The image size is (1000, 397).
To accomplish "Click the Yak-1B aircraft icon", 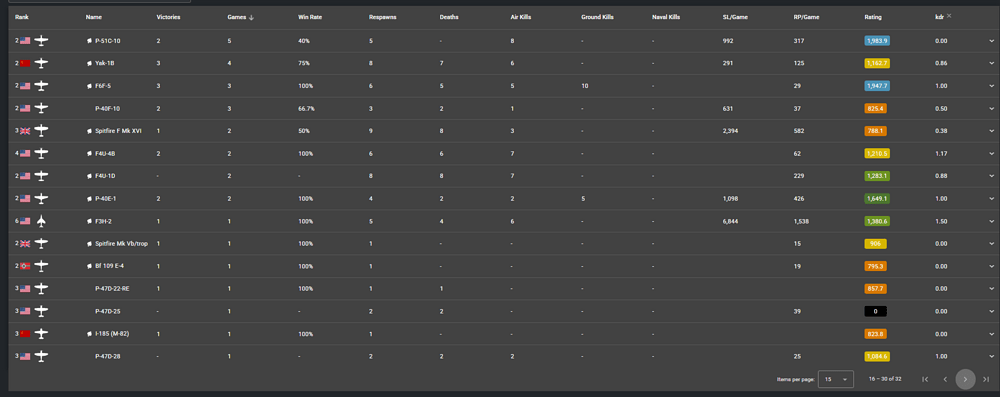I will 41,63.
